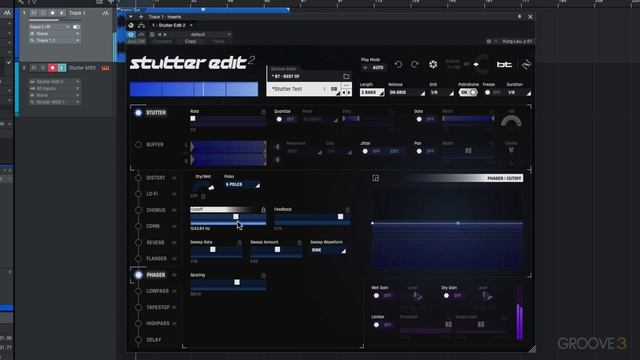This screenshot has height=360, width=640.
Task: Open the Release dropdown
Action: click(x=407, y=93)
